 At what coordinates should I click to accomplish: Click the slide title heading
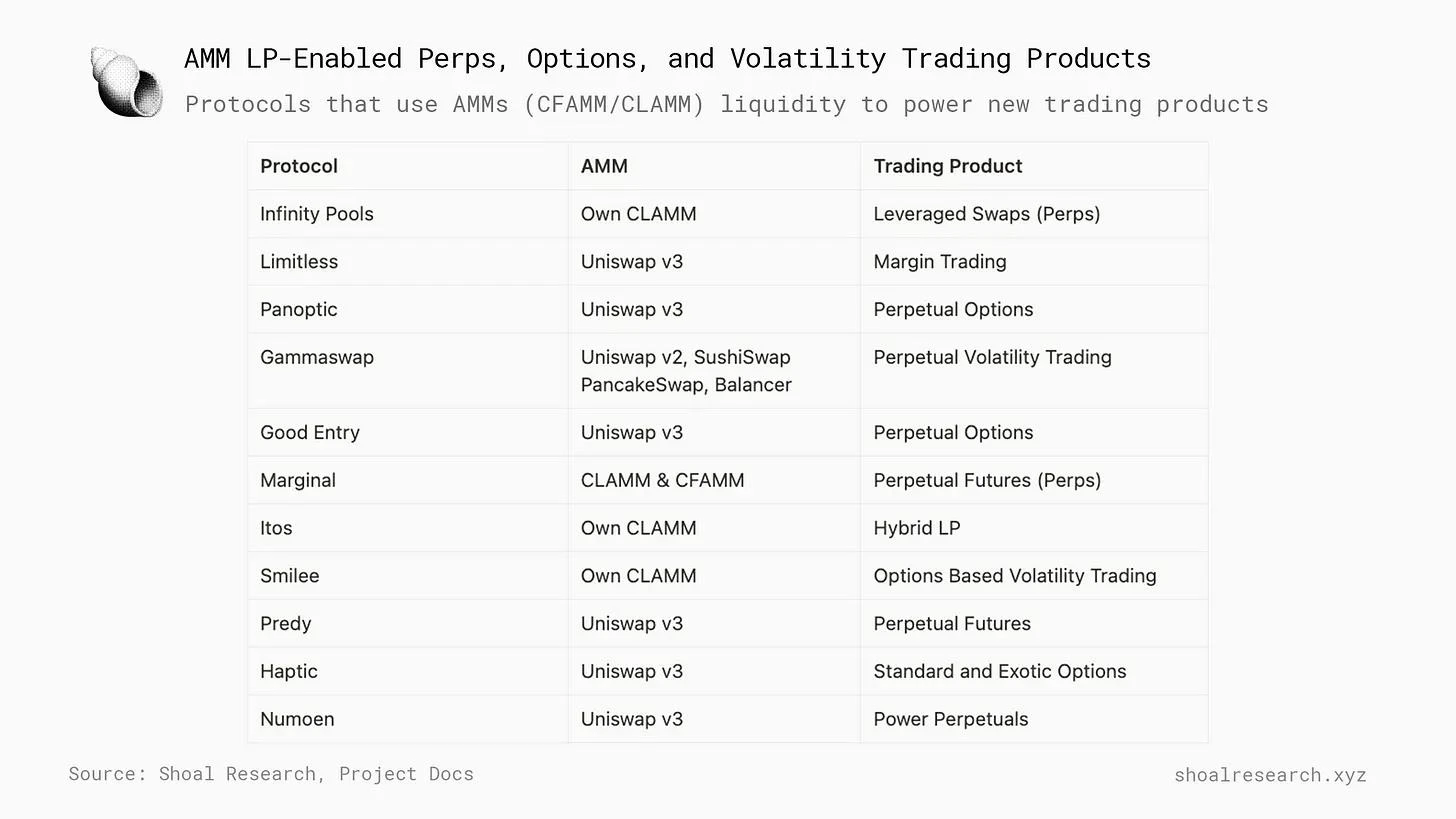tap(667, 58)
